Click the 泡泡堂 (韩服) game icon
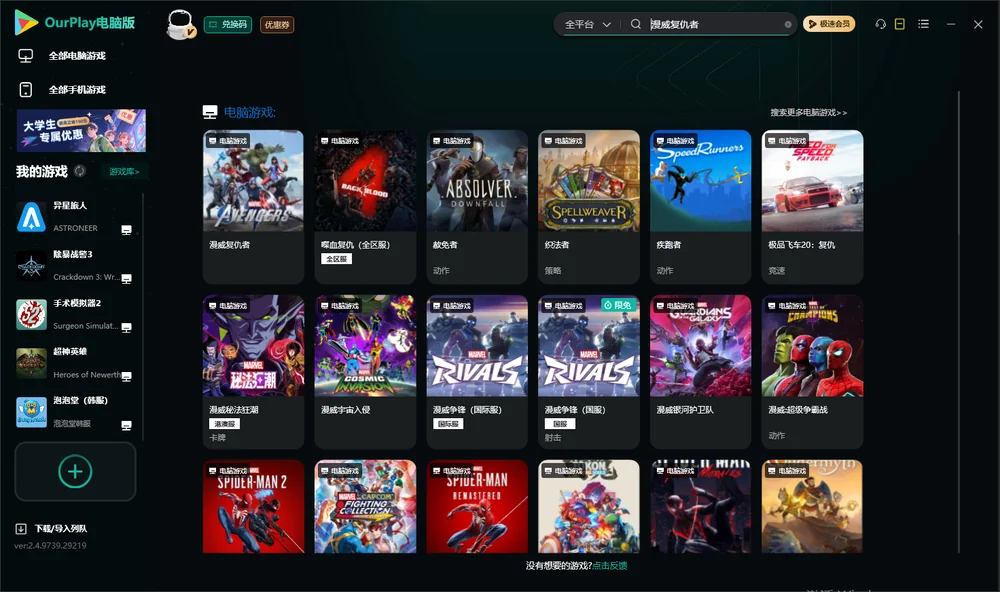 coord(31,412)
